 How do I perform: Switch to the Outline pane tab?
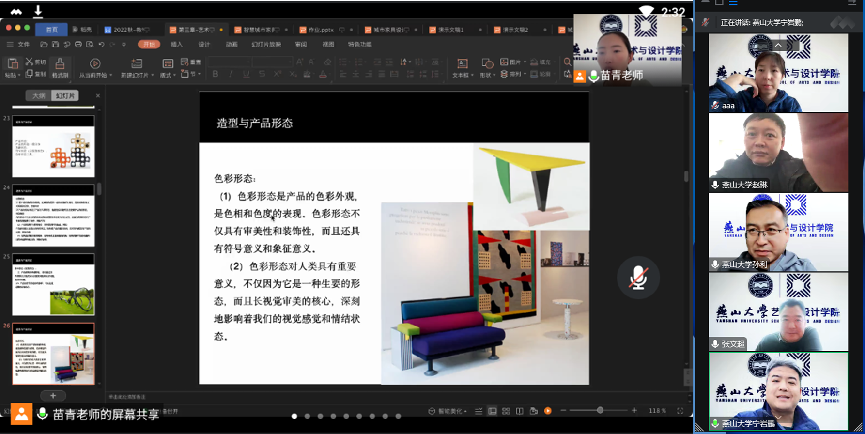click(39, 96)
